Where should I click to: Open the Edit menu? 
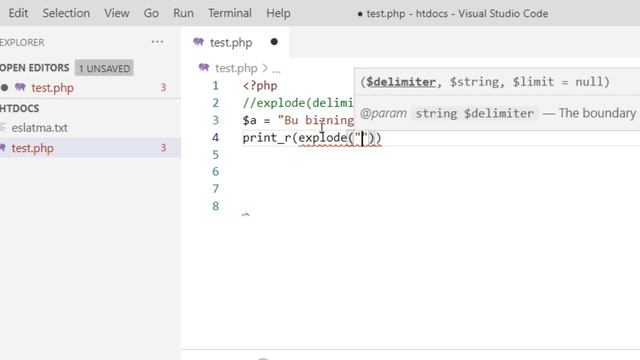click(x=18, y=13)
